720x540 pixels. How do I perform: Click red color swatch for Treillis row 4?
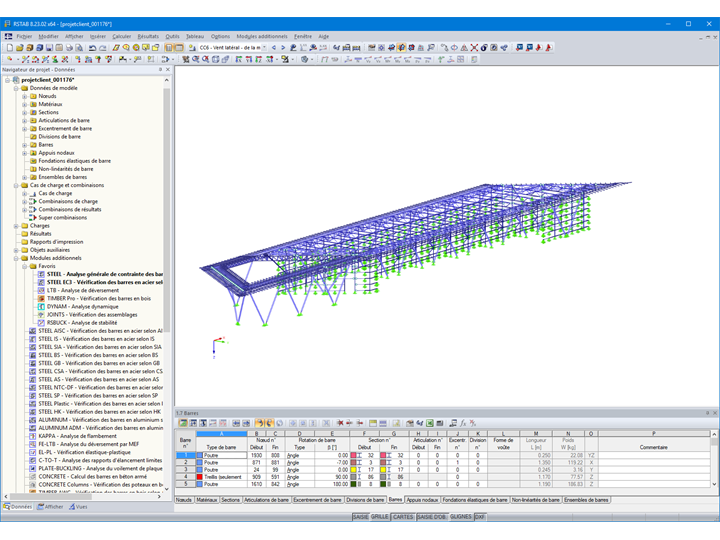[x=200, y=477]
